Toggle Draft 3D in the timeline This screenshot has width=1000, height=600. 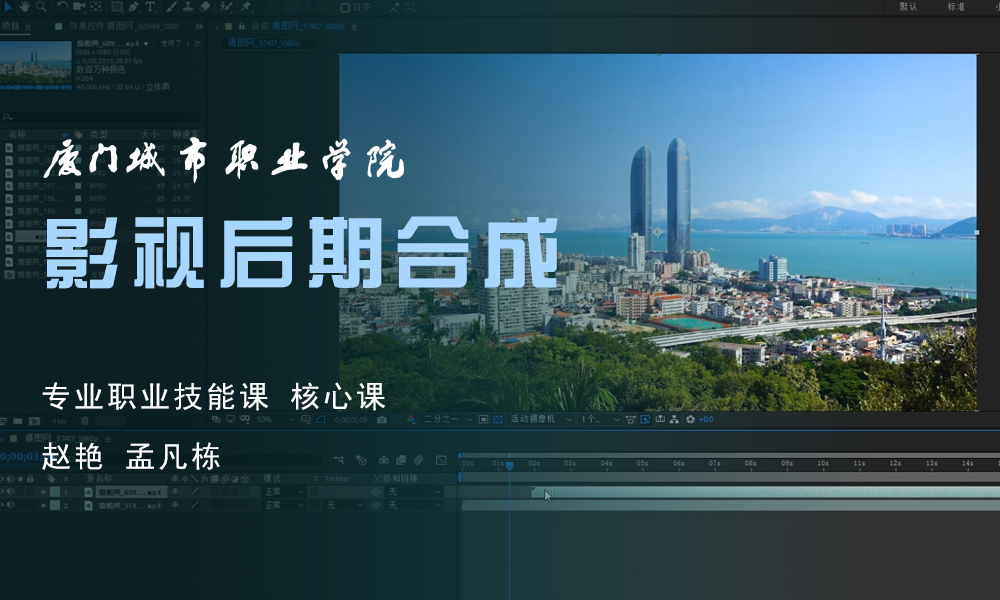tap(361, 460)
